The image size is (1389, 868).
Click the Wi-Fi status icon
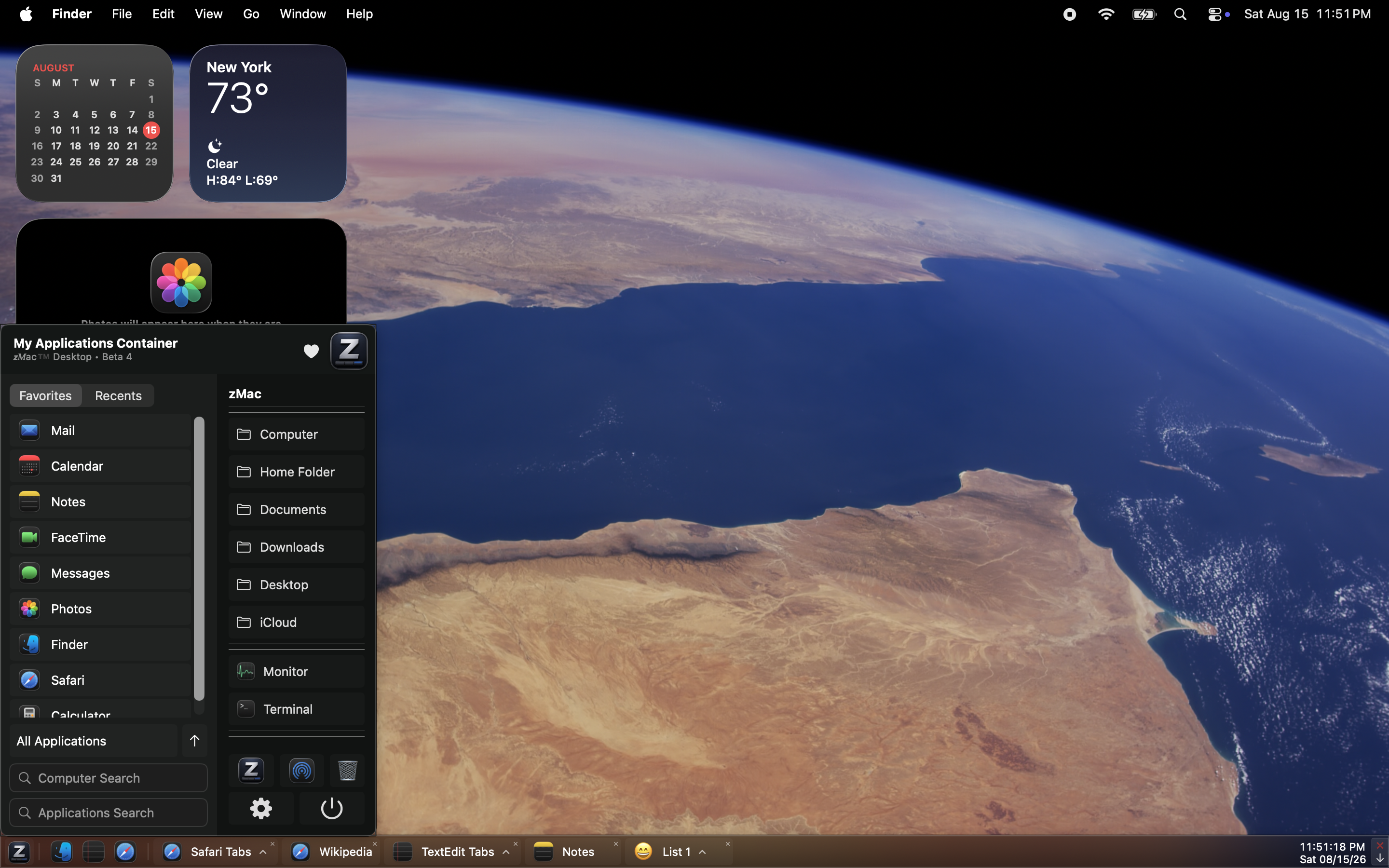1105,14
